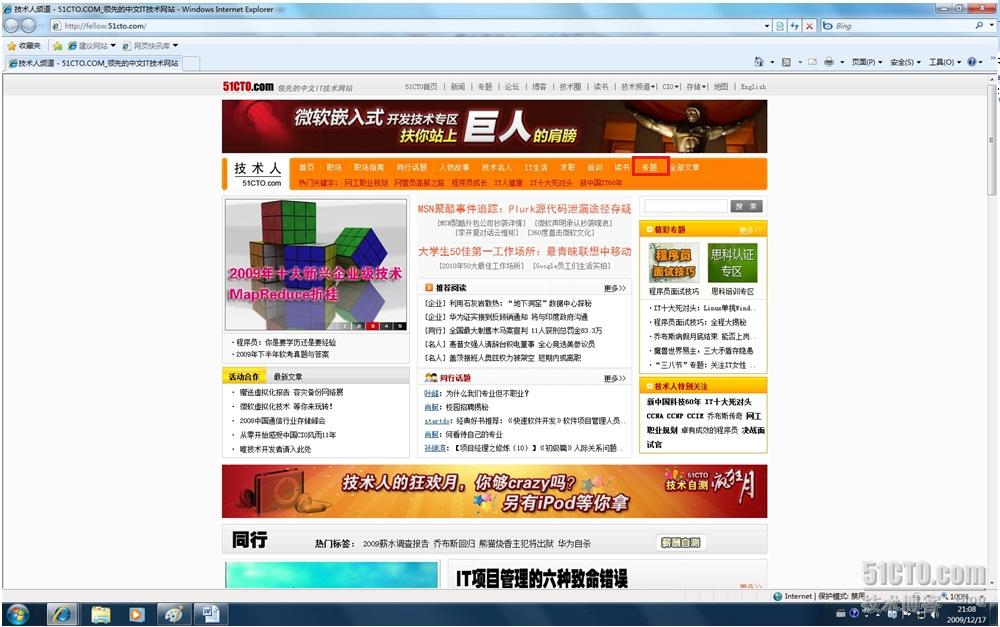Expand the 建议网站 dropdown in favorites bar

[113, 46]
